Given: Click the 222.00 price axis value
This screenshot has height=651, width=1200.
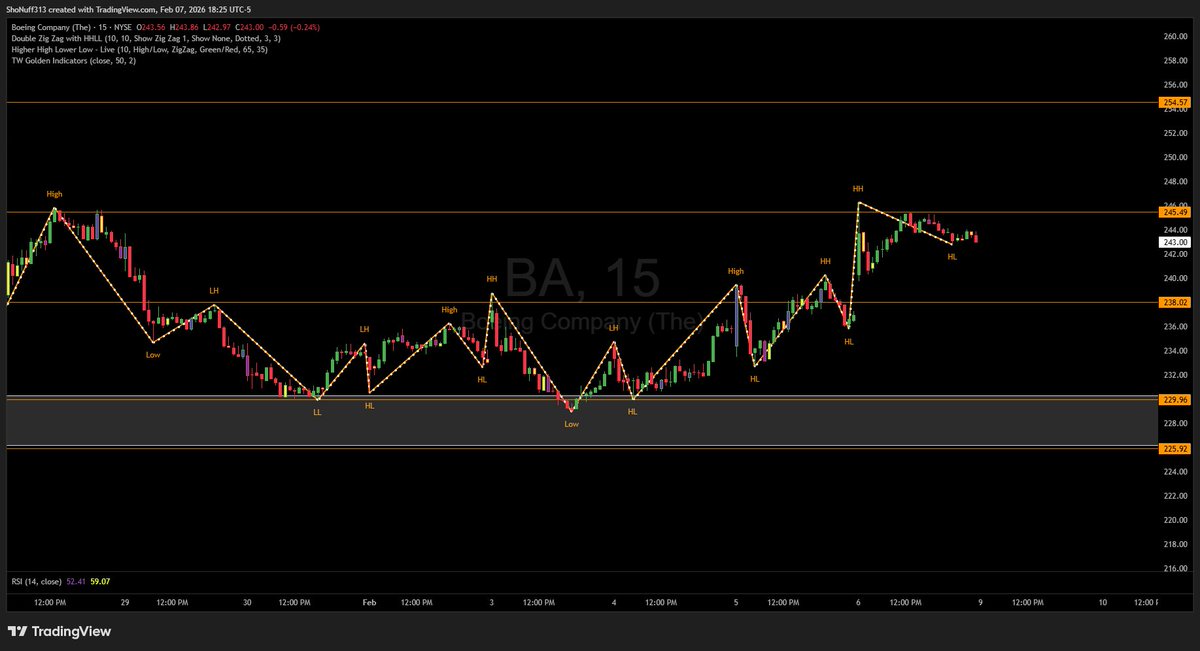Looking at the screenshot, I should coord(1175,496).
